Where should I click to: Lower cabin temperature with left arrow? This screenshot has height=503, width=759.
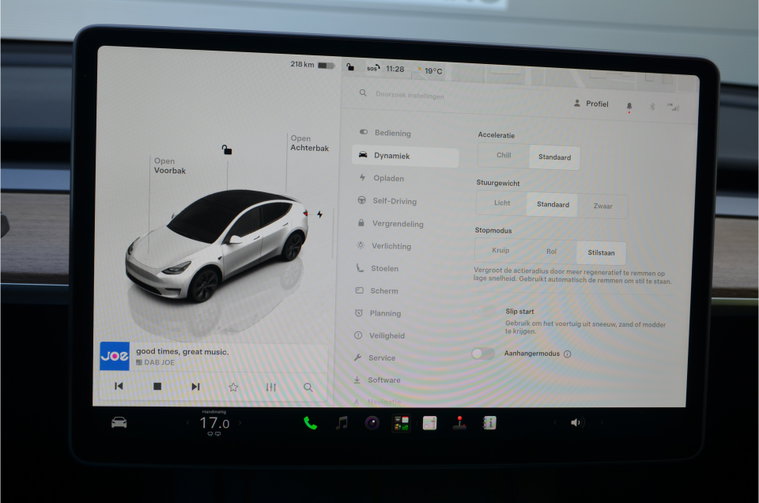(x=187, y=423)
